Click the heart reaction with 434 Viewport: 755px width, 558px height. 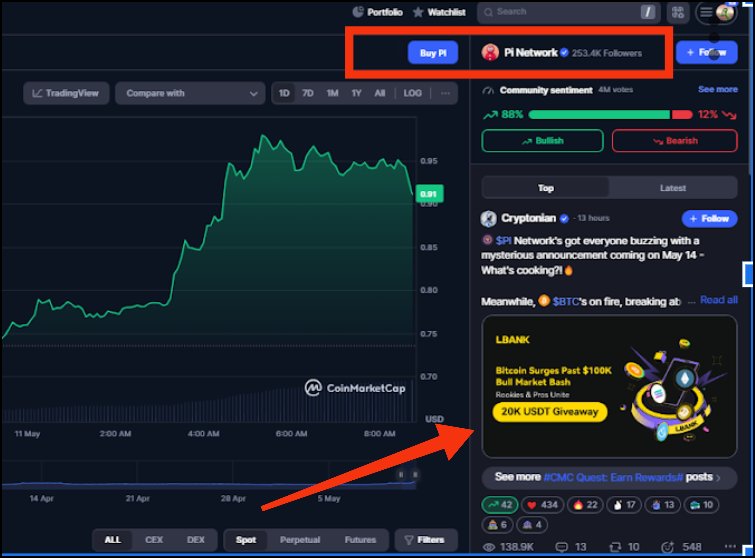tap(542, 505)
